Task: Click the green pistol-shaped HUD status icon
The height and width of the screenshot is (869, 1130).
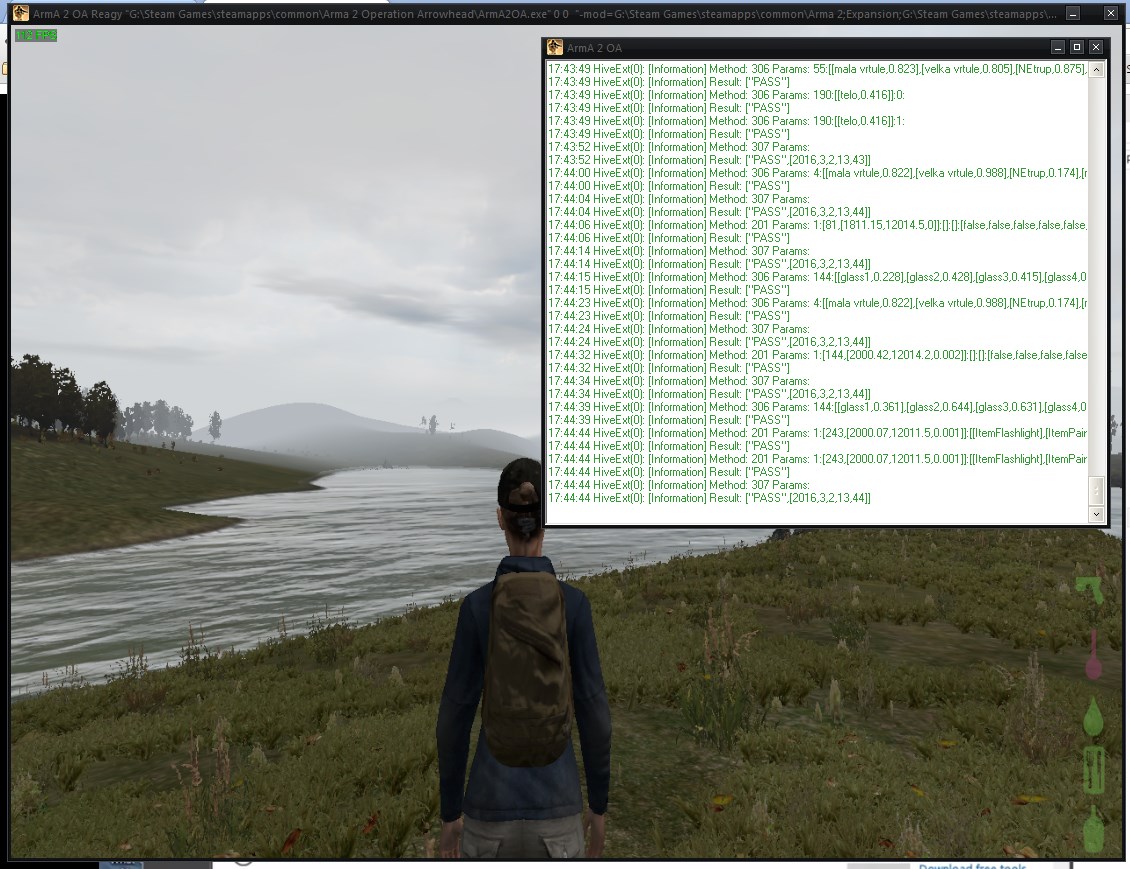Action: (x=1092, y=590)
